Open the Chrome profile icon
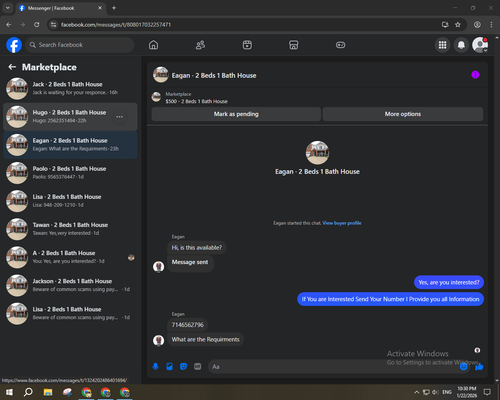The height and width of the screenshot is (400, 500). pyautogui.click(x=477, y=25)
